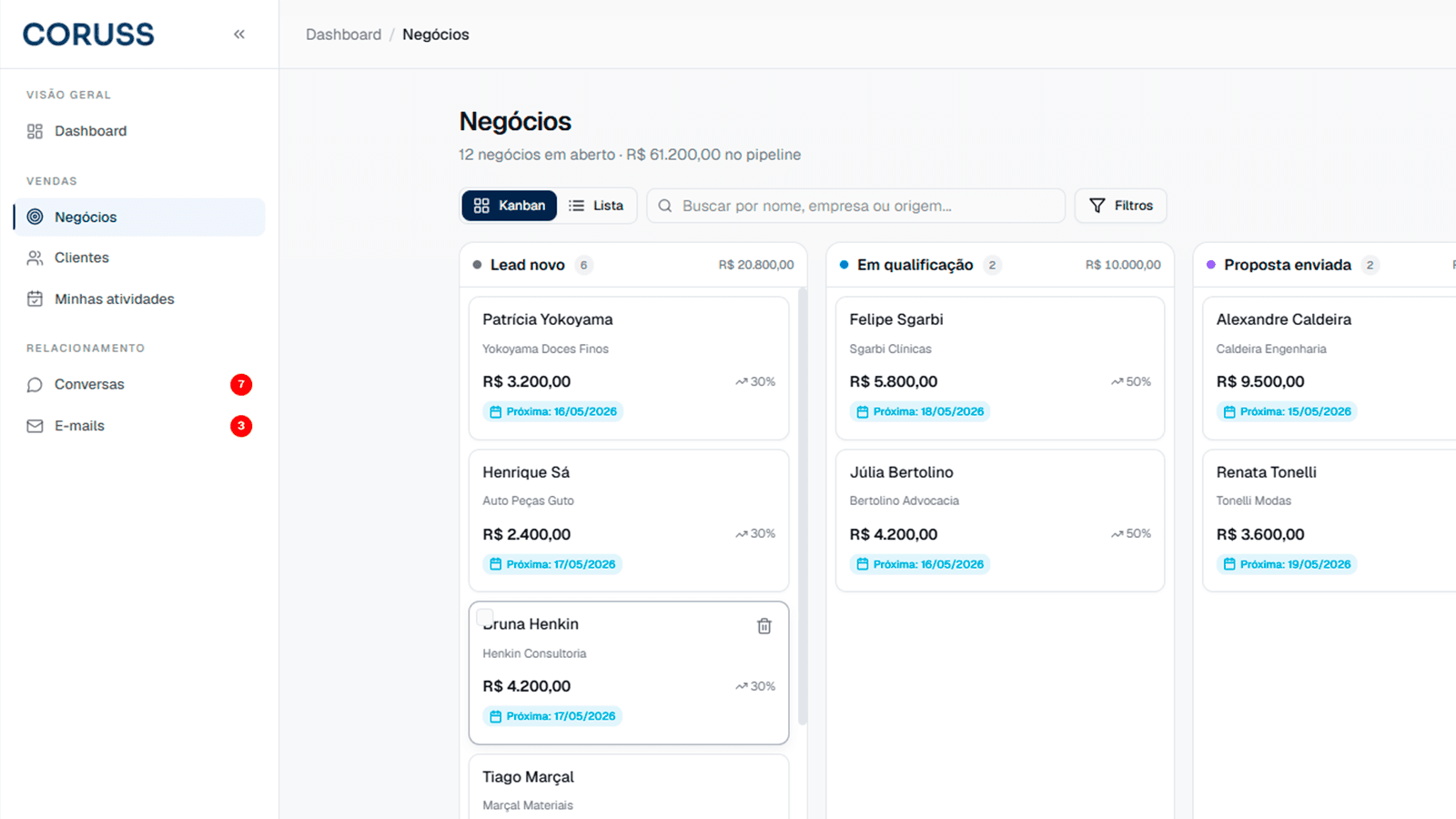The height and width of the screenshot is (819, 1456).
Task: Click the R$ 3.200,00 value on Patrícia's card
Action: [527, 382]
